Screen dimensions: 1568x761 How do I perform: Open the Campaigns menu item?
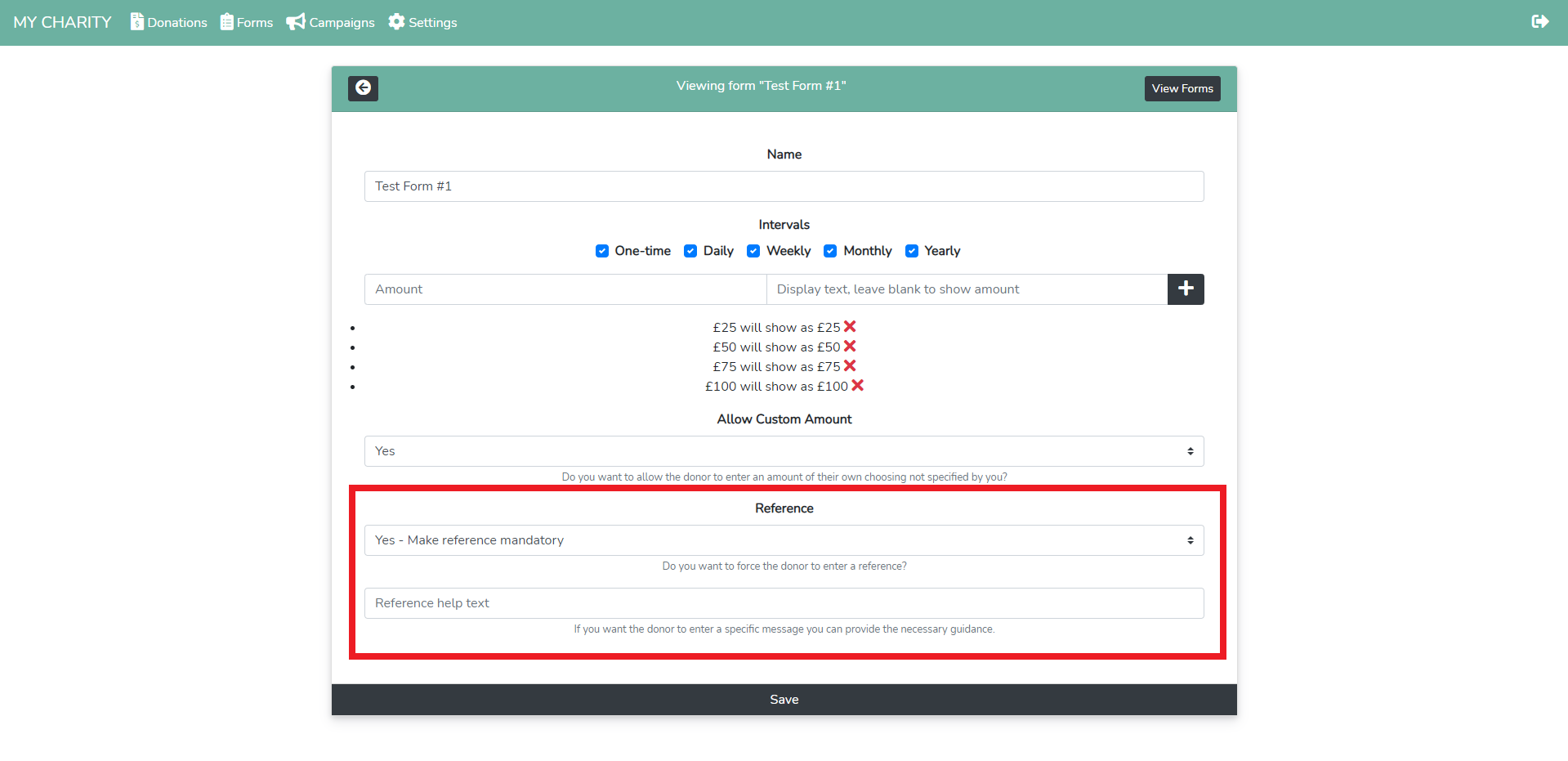tap(330, 22)
